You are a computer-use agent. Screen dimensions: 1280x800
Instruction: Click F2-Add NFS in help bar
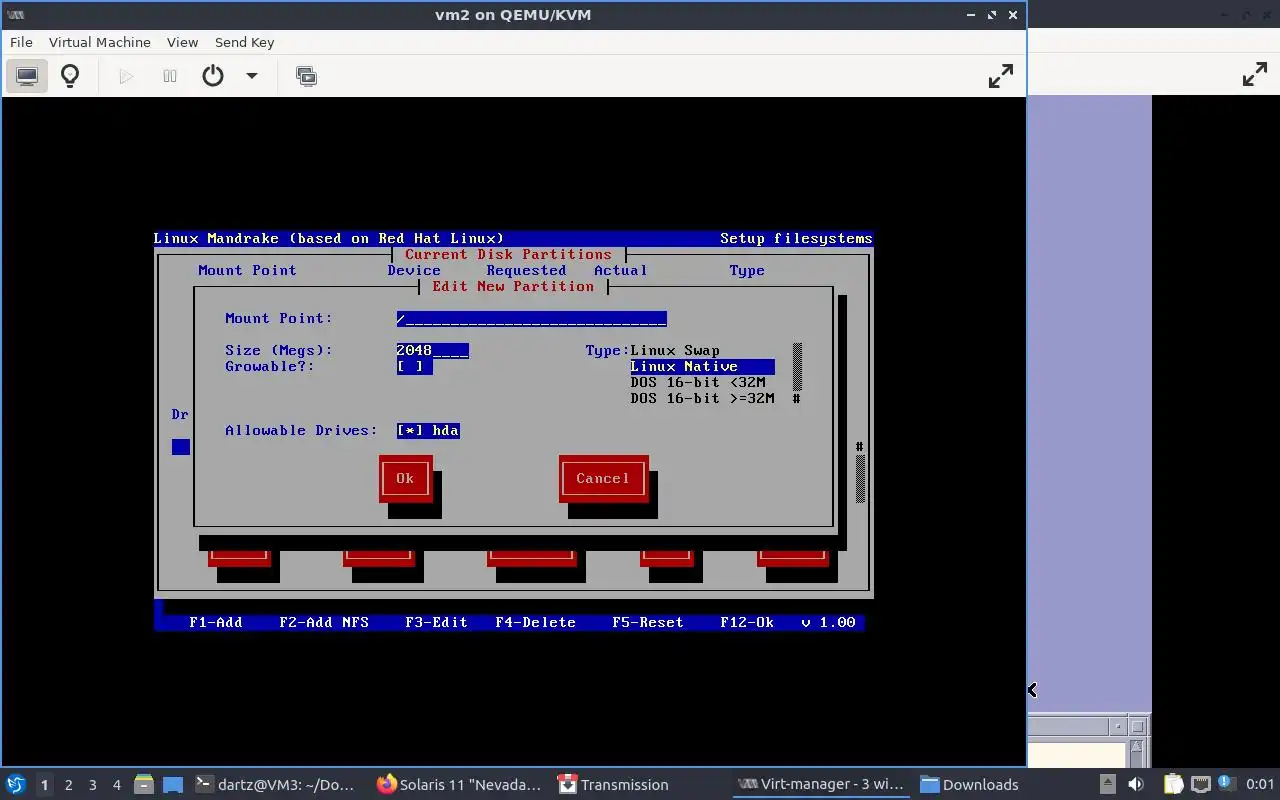324,622
